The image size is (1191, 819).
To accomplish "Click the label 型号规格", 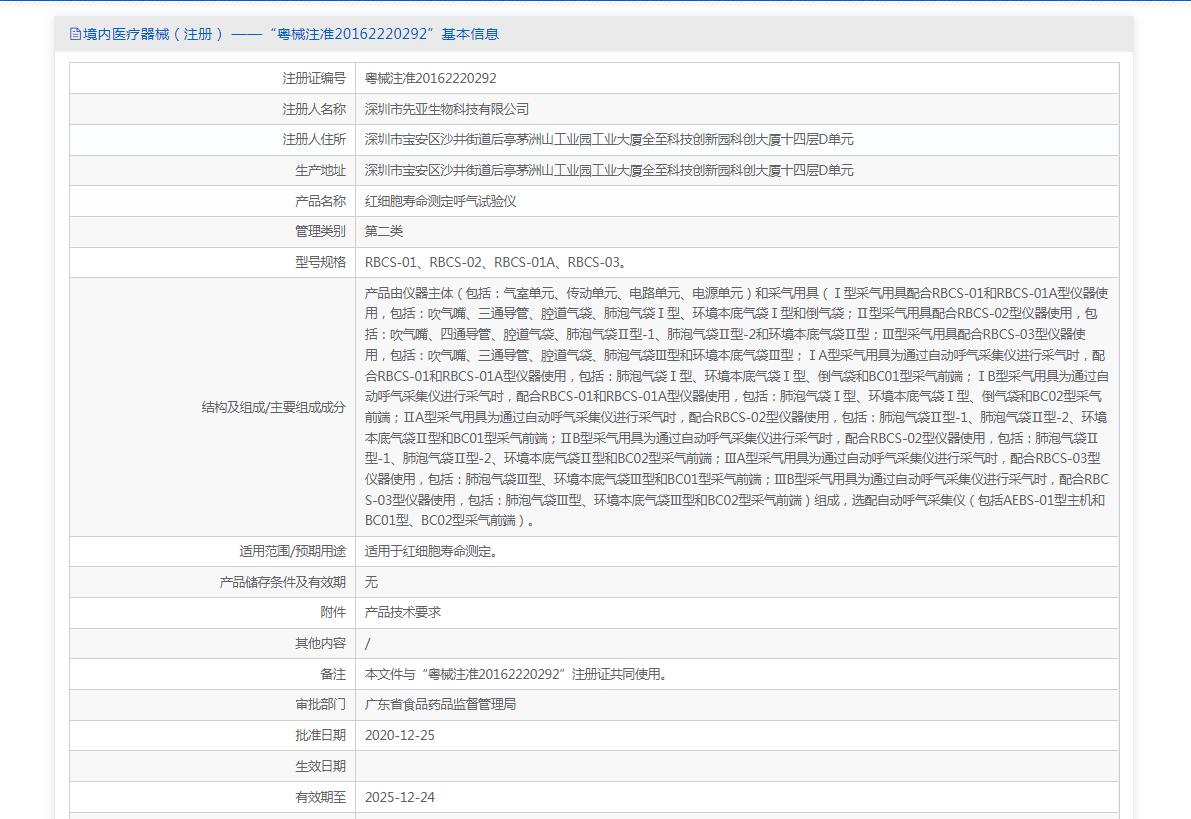I will (321, 262).
